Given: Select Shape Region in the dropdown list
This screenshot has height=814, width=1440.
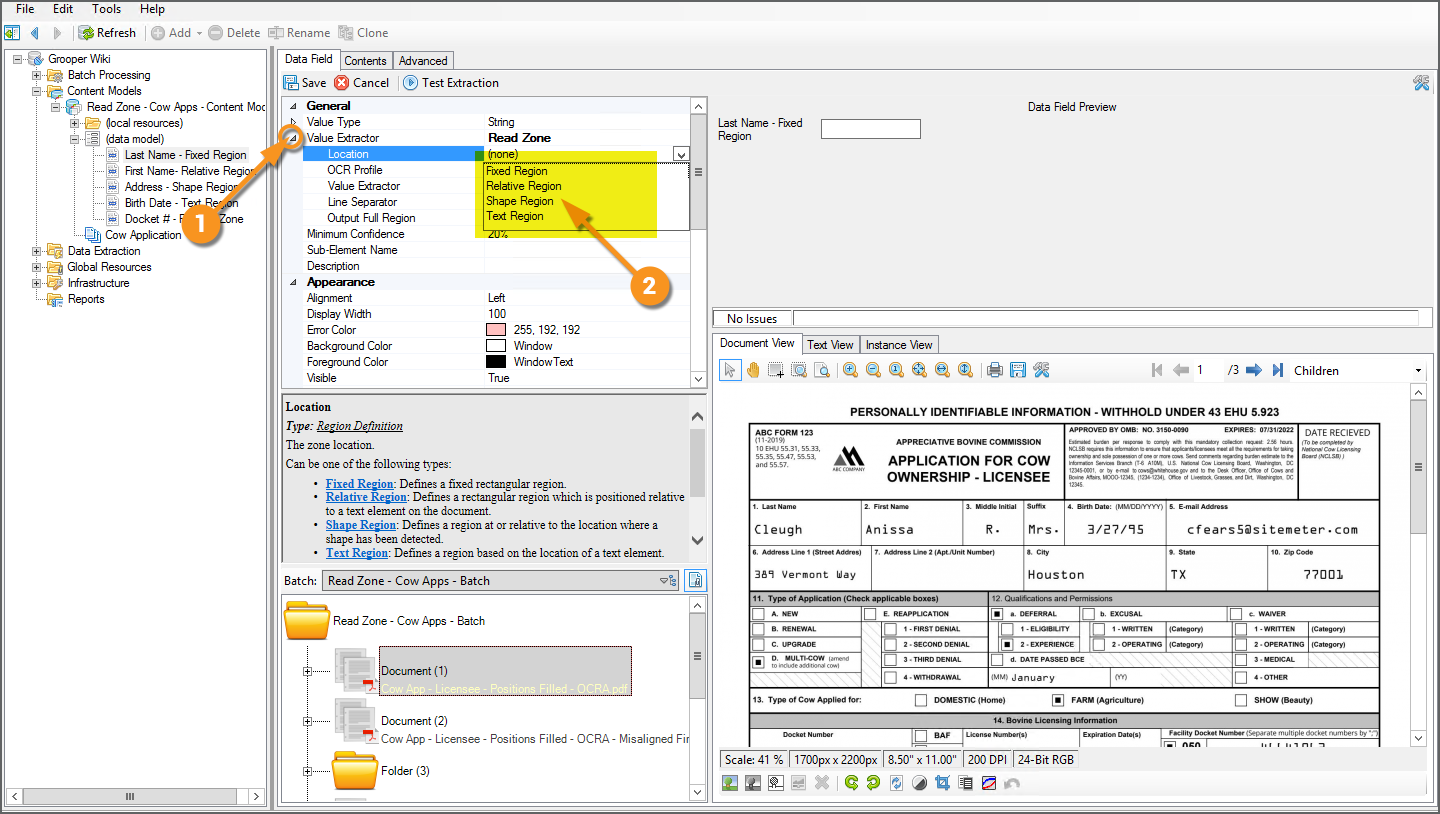Looking at the screenshot, I should pyautogui.click(x=520, y=201).
